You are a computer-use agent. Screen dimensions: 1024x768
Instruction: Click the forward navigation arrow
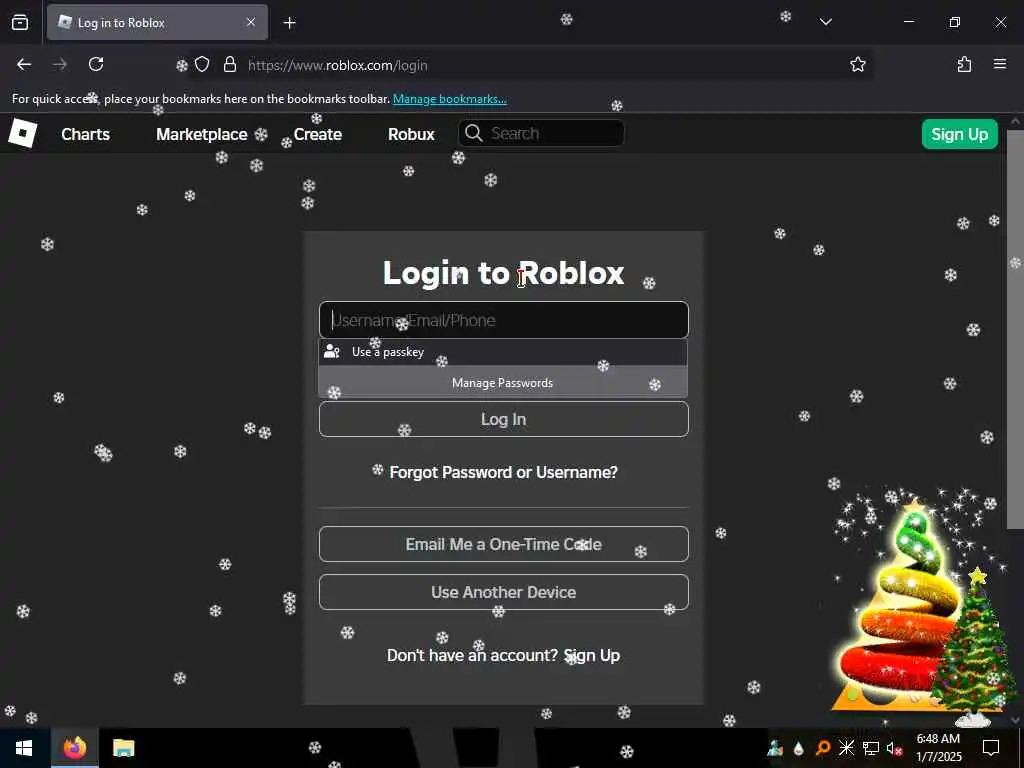60,64
